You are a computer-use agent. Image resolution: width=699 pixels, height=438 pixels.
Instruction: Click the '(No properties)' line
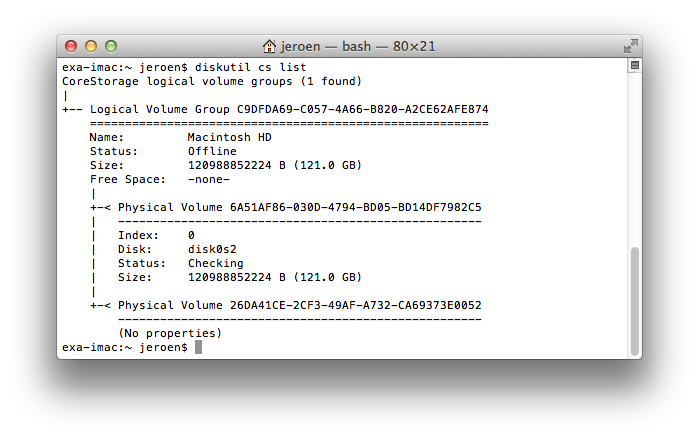point(170,333)
